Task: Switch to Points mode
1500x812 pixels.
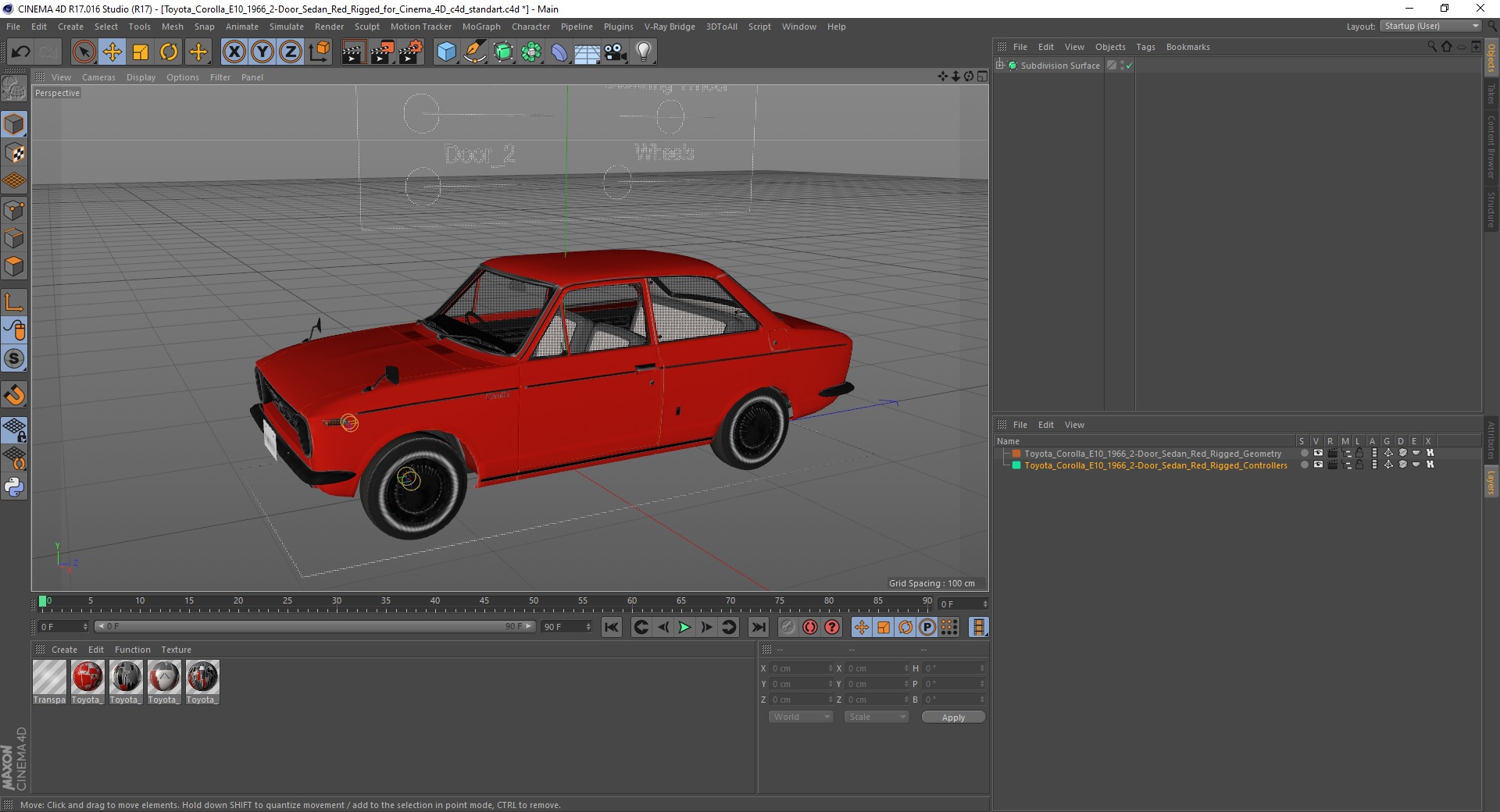Action: coord(14,210)
